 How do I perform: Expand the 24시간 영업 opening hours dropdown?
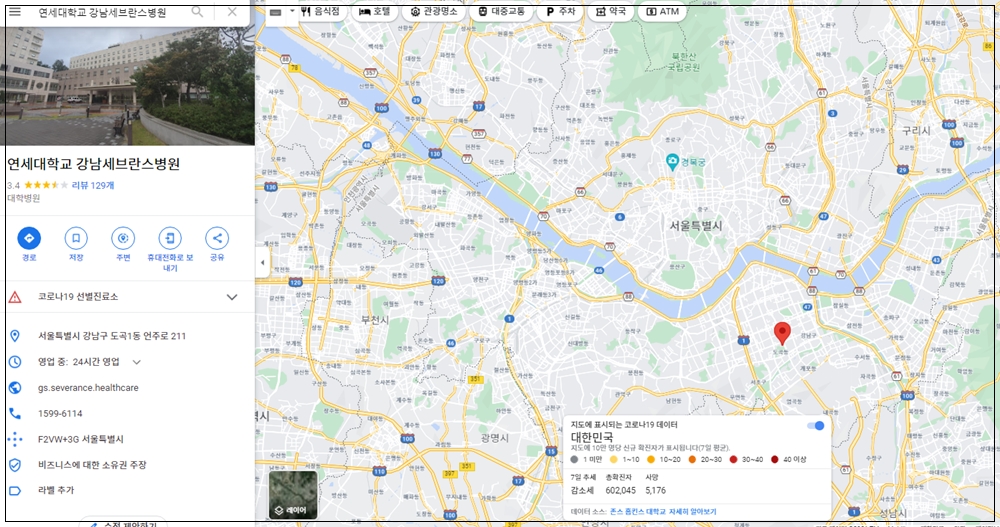click(136, 362)
